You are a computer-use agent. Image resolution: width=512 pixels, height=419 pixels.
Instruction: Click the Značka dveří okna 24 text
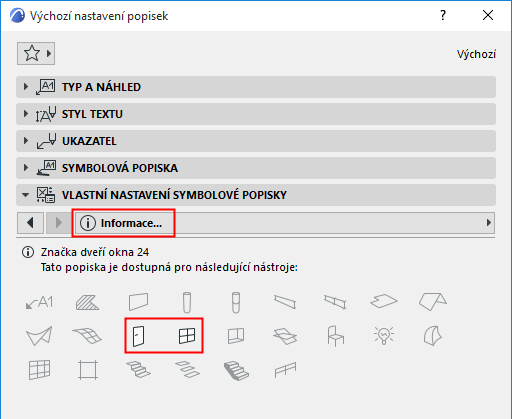point(95,252)
